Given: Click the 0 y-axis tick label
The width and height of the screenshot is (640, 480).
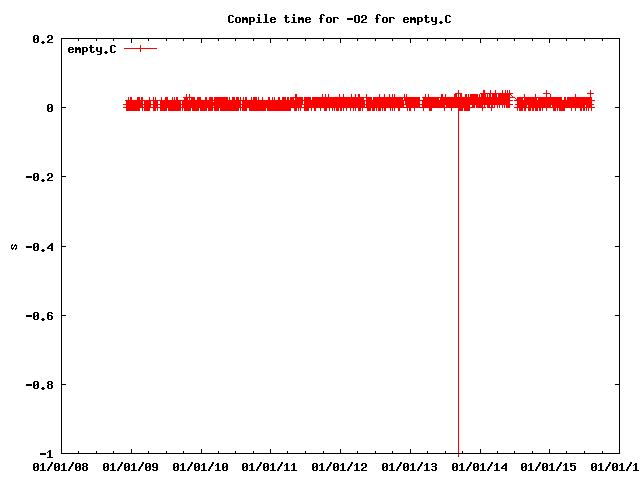Looking at the screenshot, I should 49,108.
